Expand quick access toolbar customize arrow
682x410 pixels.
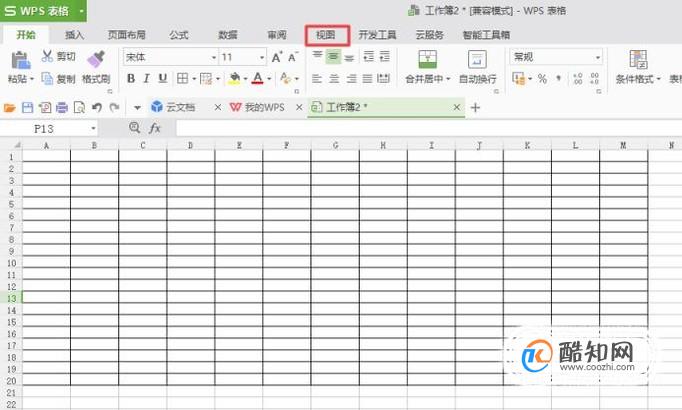(137, 108)
